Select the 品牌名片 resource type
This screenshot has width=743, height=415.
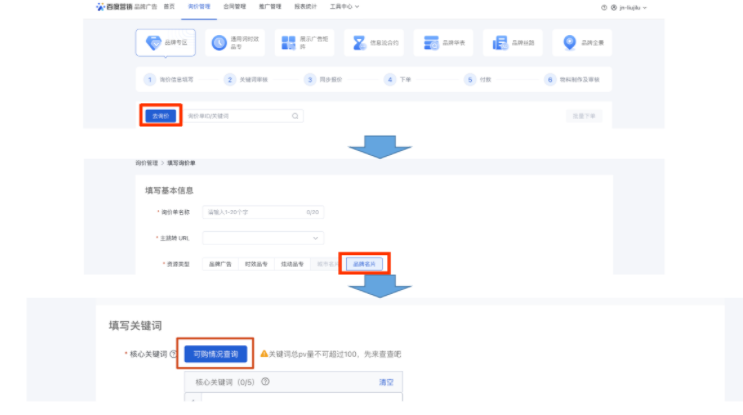(x=364, y=264)
